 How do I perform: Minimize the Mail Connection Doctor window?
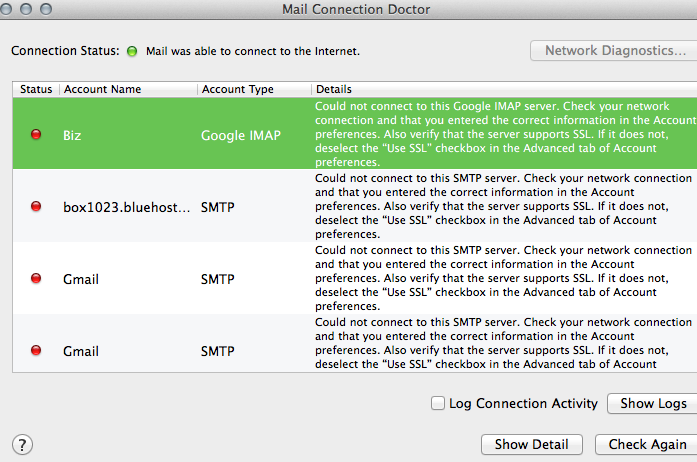click(x=32, y=9)
